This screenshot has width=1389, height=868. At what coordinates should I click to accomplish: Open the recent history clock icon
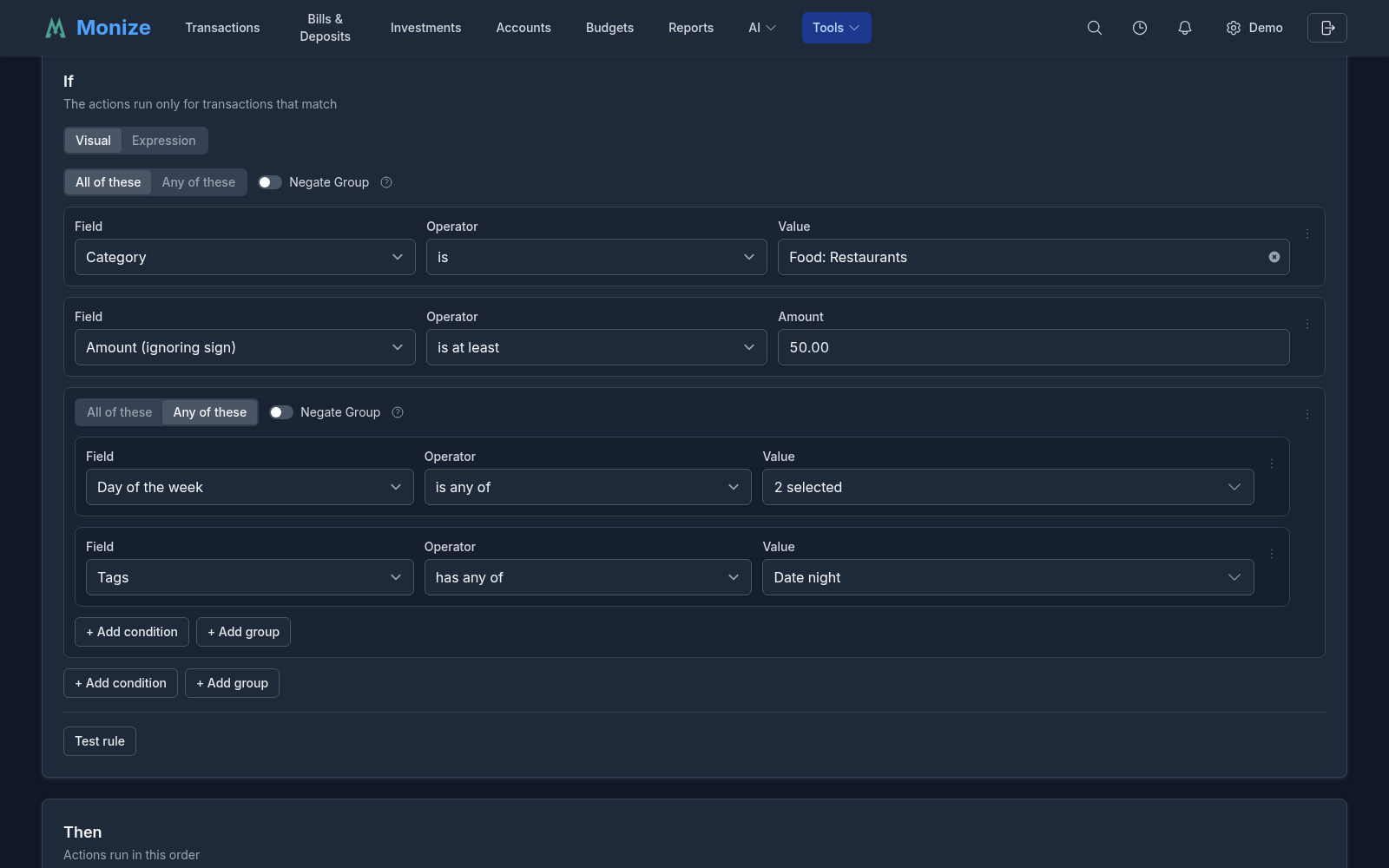pyautogui.click(x=1140, y=28)
